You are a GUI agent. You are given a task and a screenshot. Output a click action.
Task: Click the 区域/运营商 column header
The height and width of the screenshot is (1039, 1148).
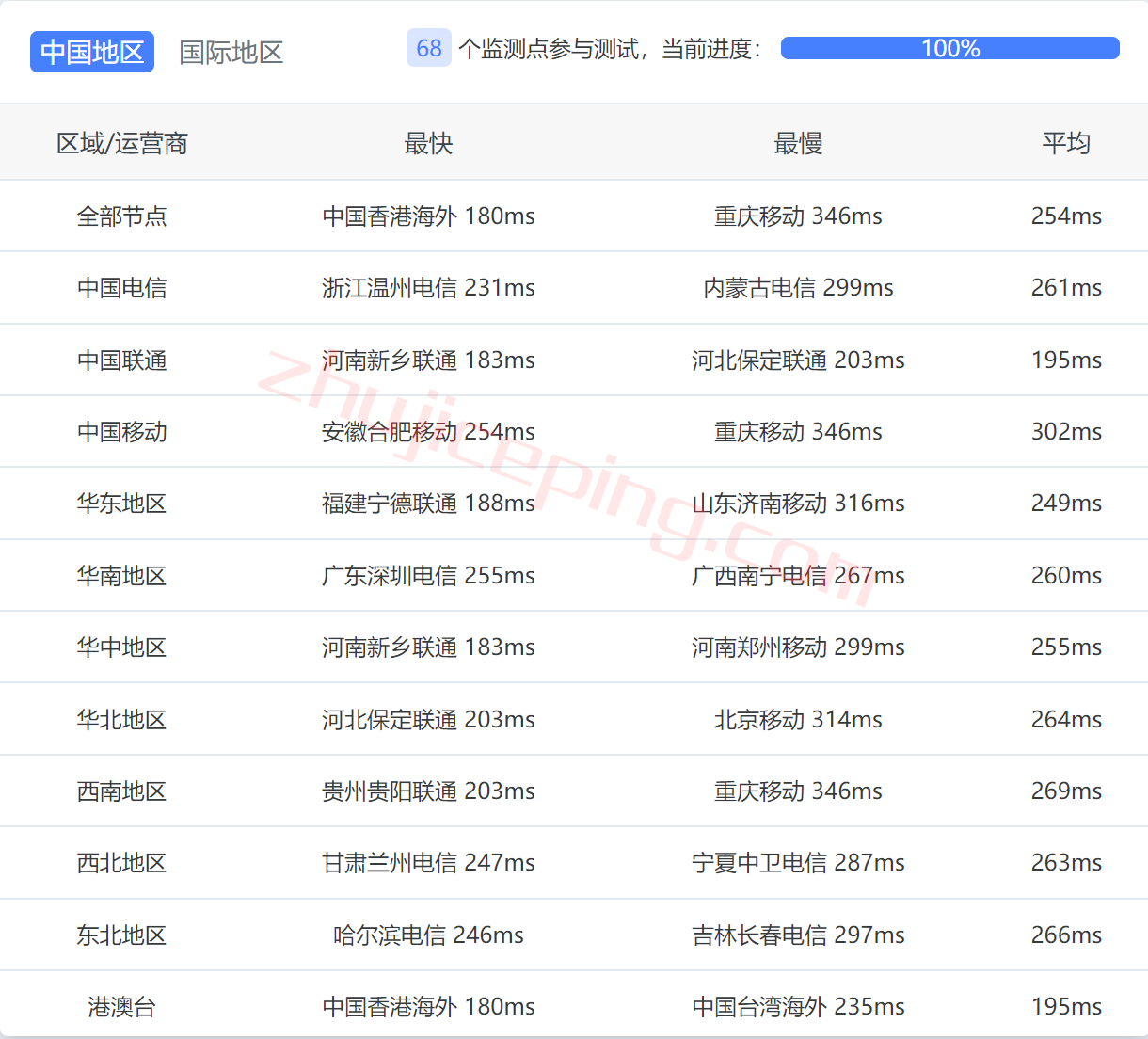tap(122, 143)
